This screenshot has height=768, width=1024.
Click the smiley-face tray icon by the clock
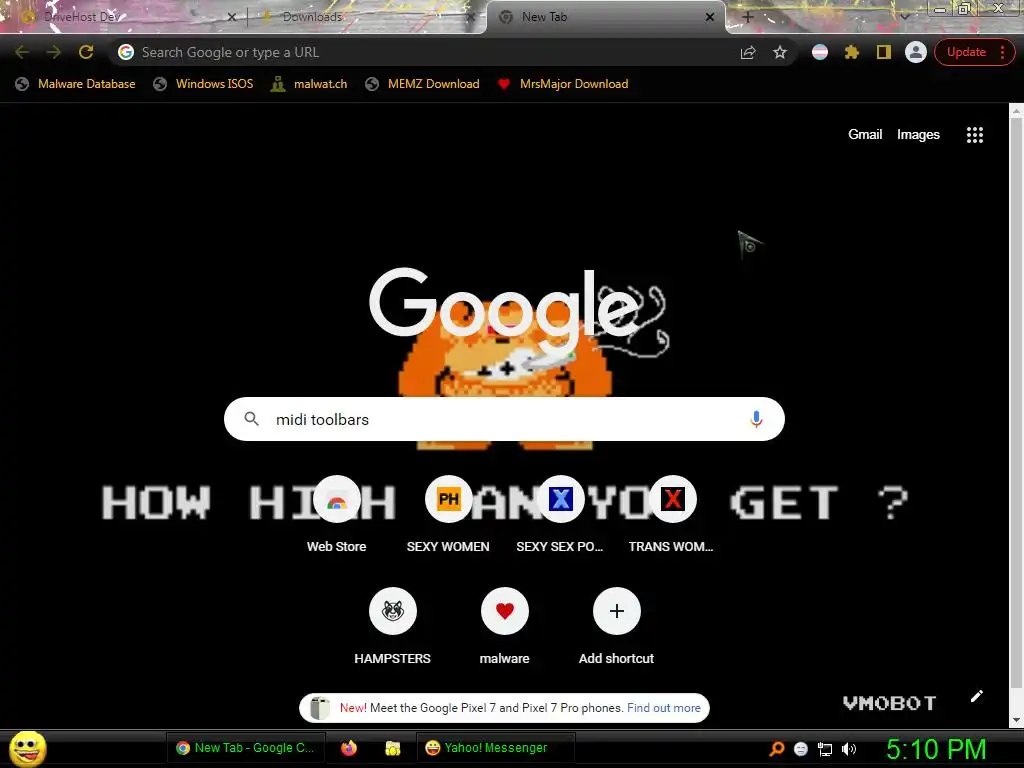click(x=801, y=749)
